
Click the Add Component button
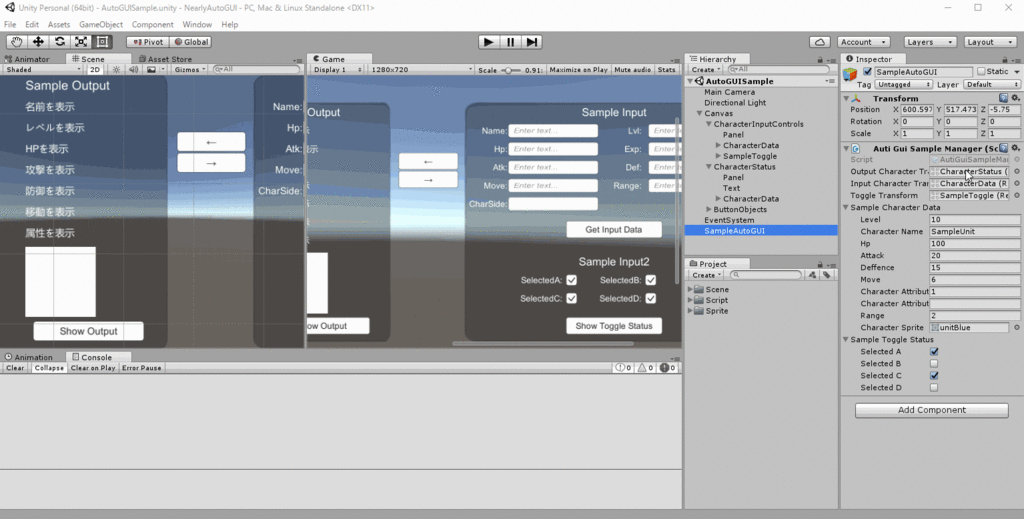(931, 410)
